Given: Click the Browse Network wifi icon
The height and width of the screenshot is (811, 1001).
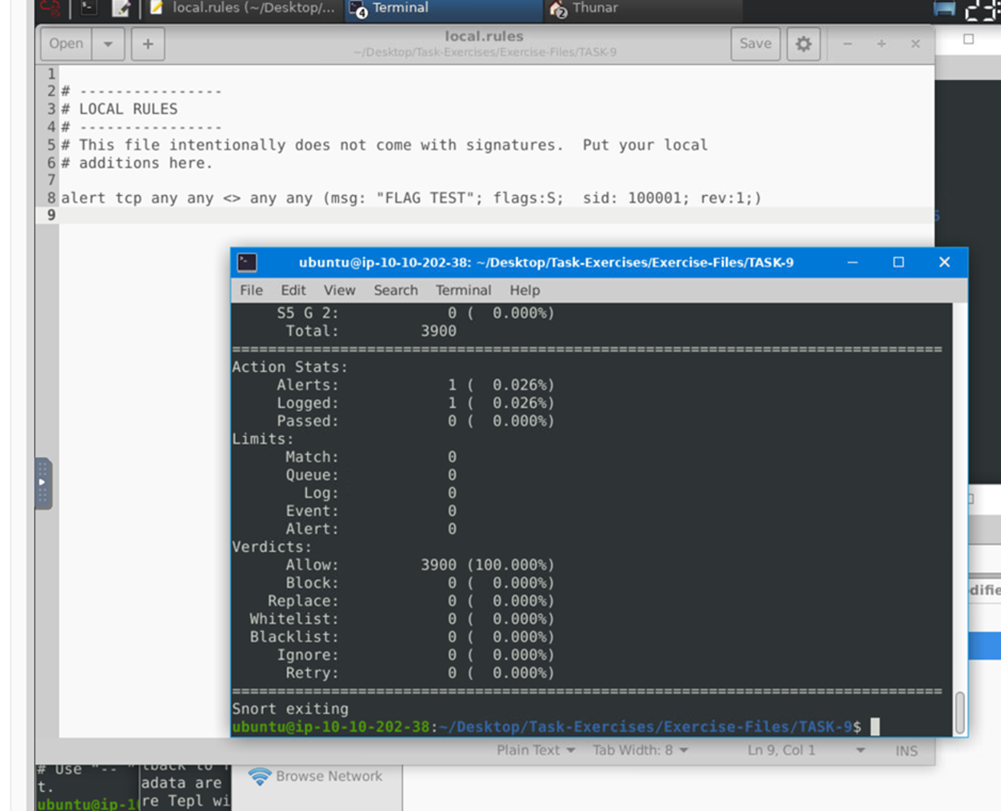Looking at the screenshot, I should tap(259, 777).
